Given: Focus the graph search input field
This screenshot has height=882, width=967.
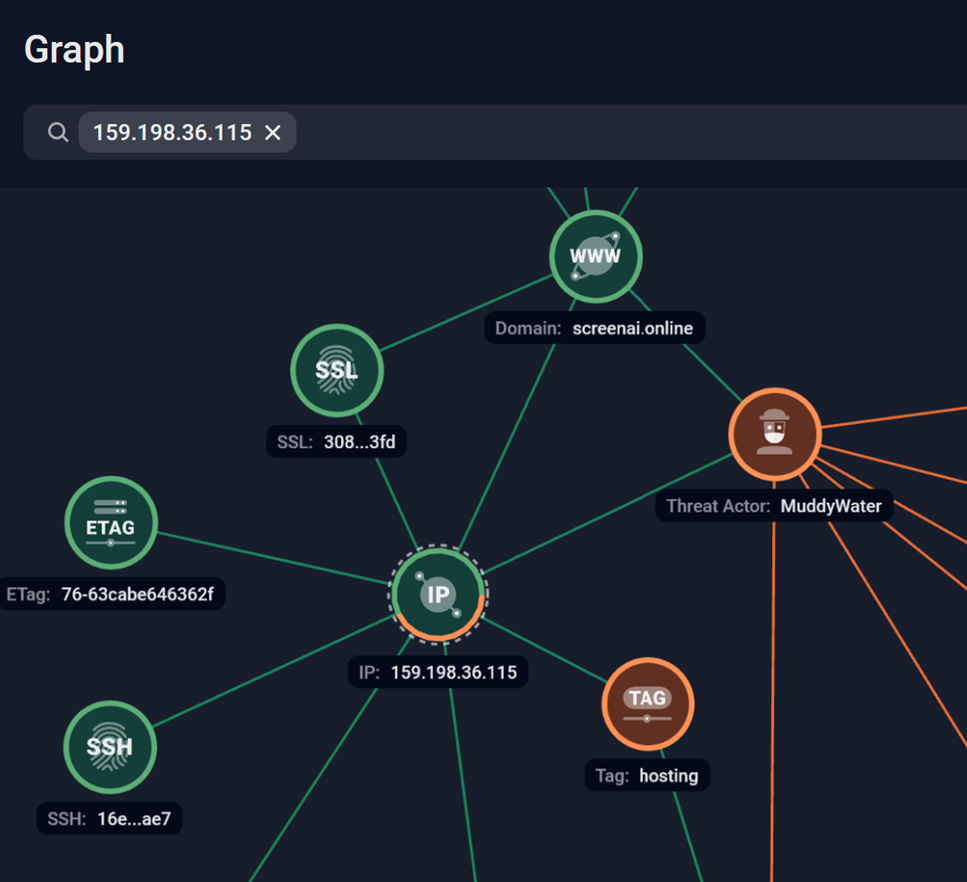Looking at the screenshot, I should tap(620, 132).
